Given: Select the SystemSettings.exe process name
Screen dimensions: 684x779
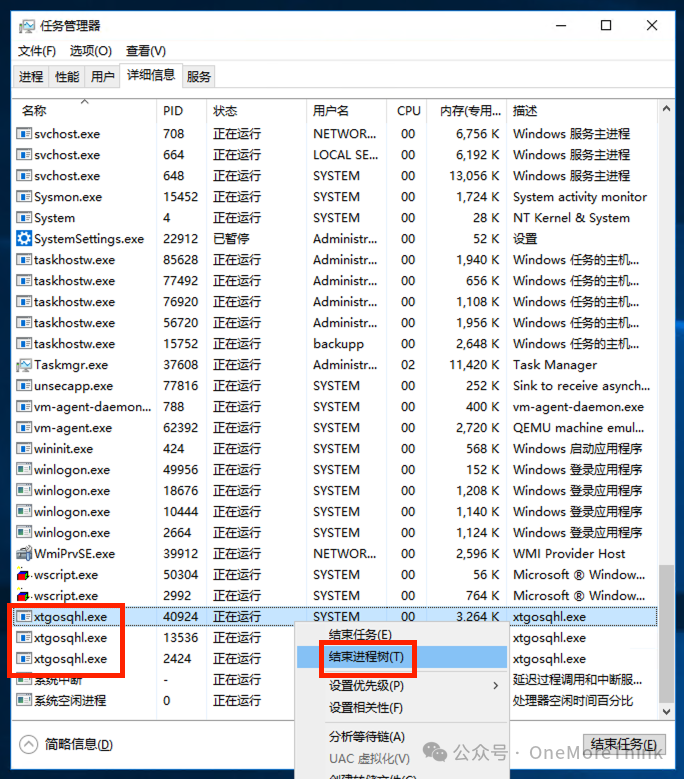Looking at the screenshot, I should pyautogui.click(x=89, y=238).
